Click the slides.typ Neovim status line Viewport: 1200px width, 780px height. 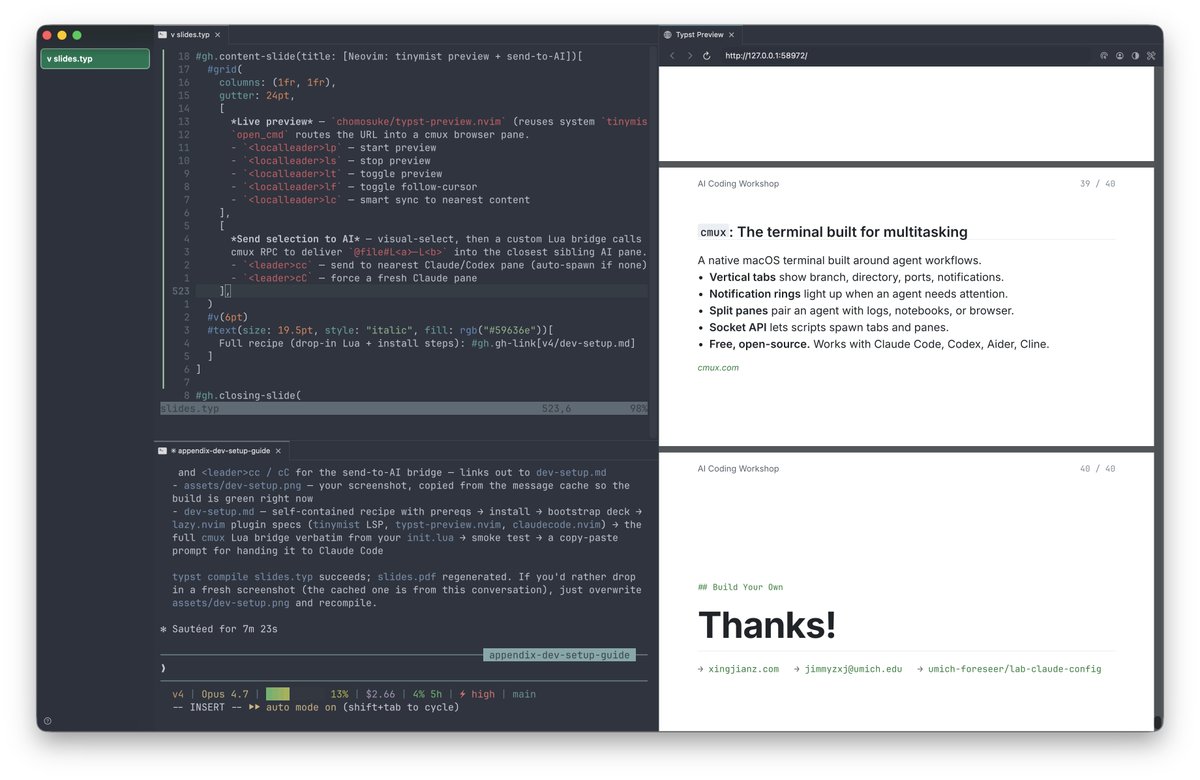pos(404,408)
